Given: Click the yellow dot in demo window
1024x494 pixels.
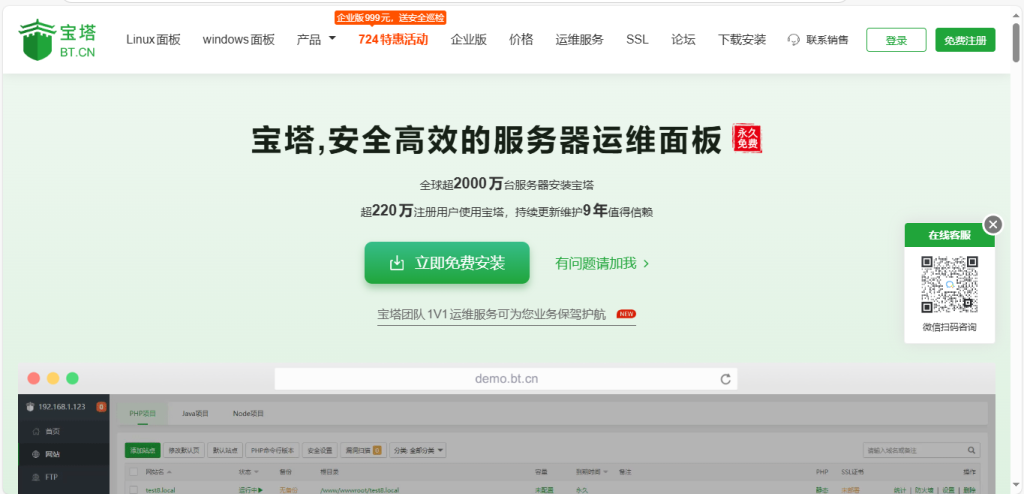Looking at the screenshot, I should 53,378.
